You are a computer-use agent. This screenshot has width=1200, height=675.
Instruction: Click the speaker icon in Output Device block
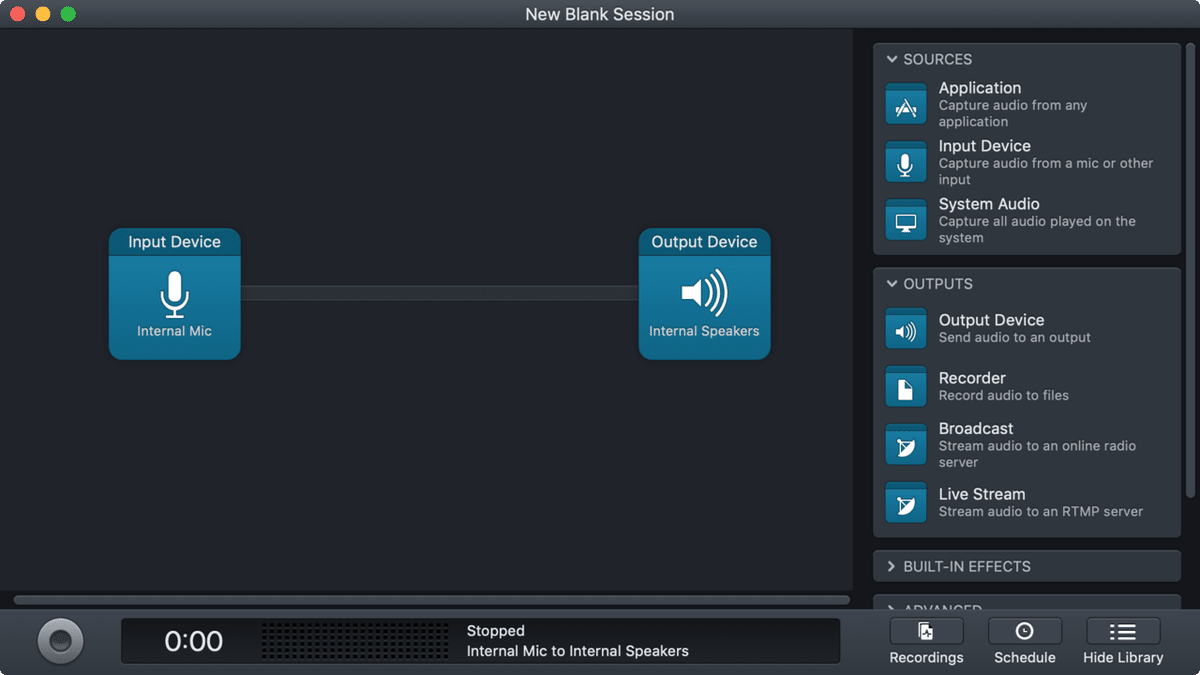(704, 293)
